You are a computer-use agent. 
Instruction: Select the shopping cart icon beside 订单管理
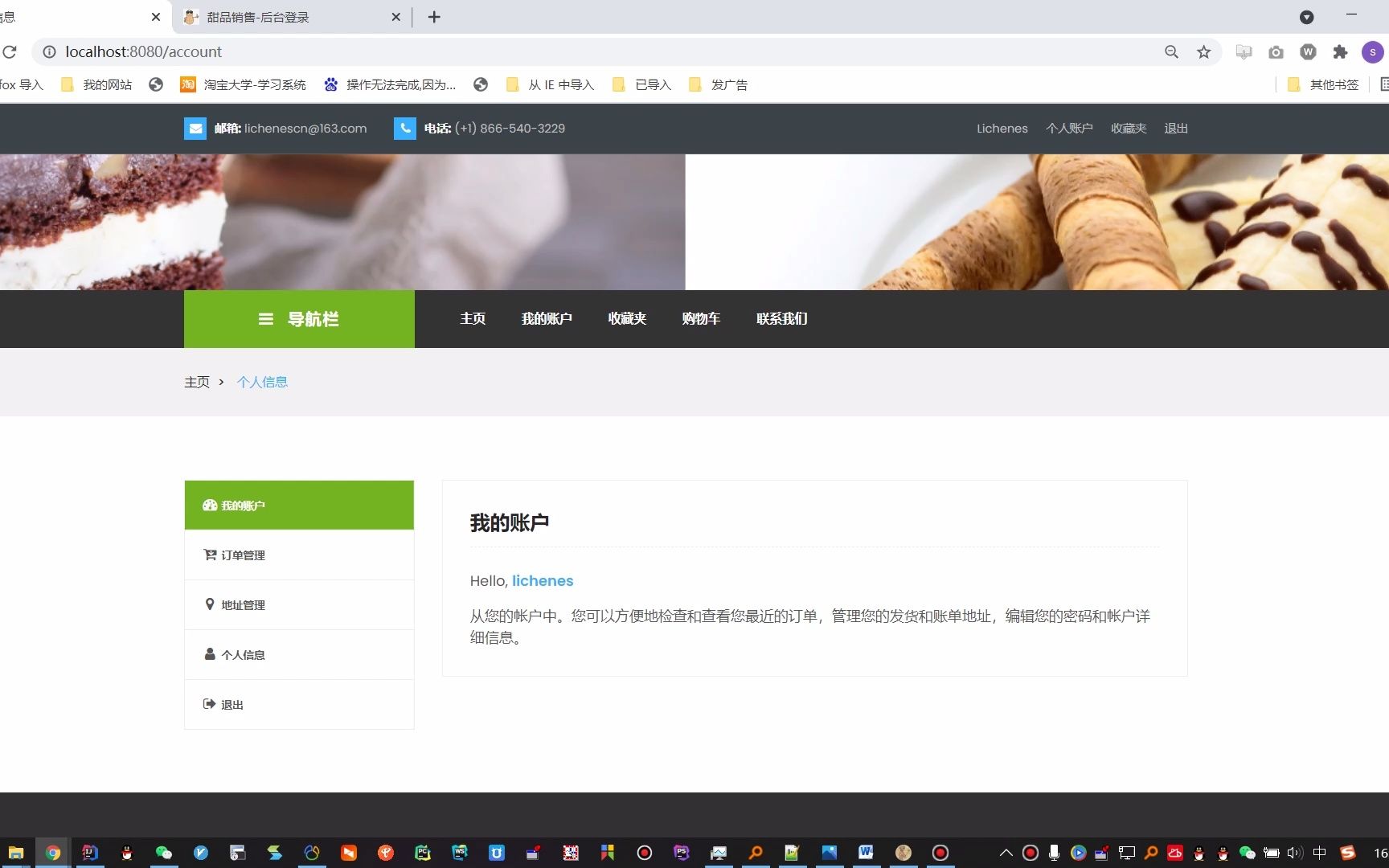(x=210, y=555)
